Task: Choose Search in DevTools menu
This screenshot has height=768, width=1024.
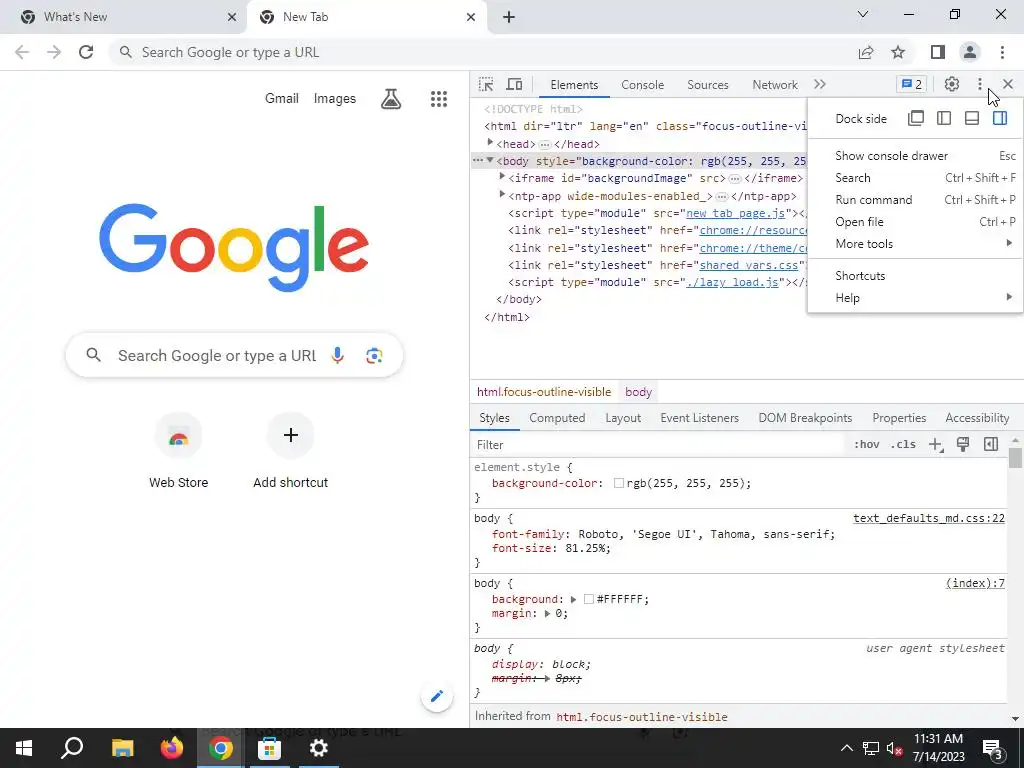Action: point(916,178)
